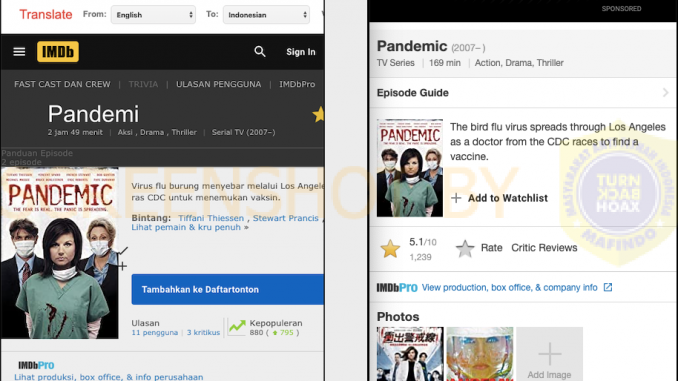Click the gold star next to Pandemi title

pos(319,115)
